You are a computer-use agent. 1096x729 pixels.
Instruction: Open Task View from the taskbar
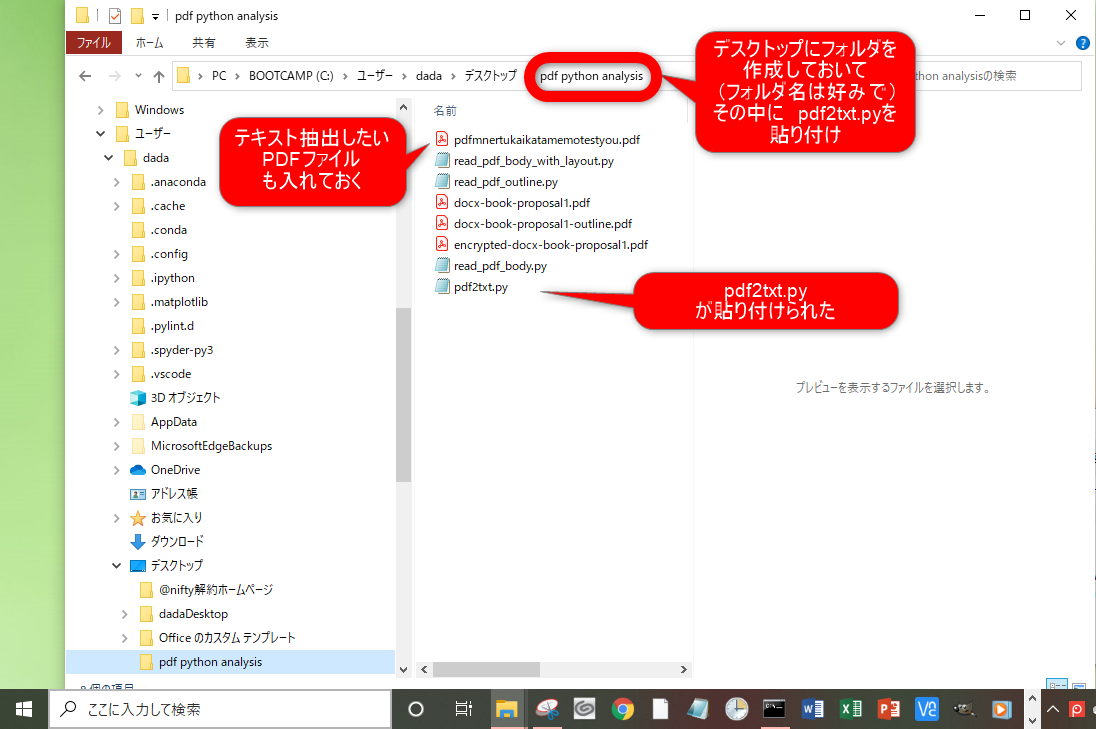463,709
